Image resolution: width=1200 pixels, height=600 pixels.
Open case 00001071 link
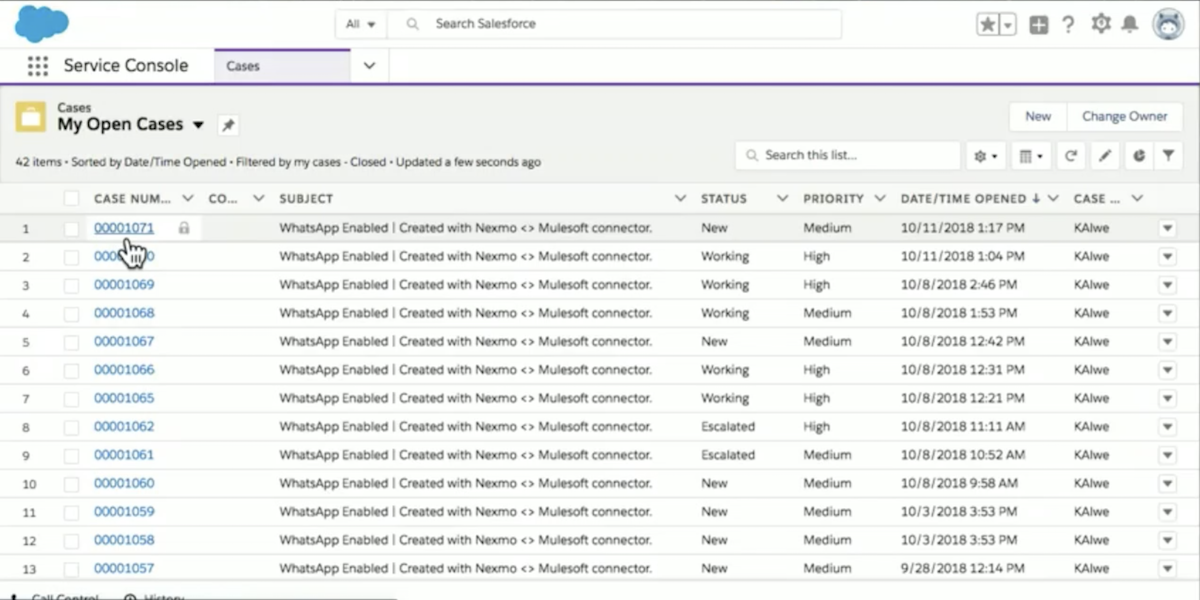(124, 228)
